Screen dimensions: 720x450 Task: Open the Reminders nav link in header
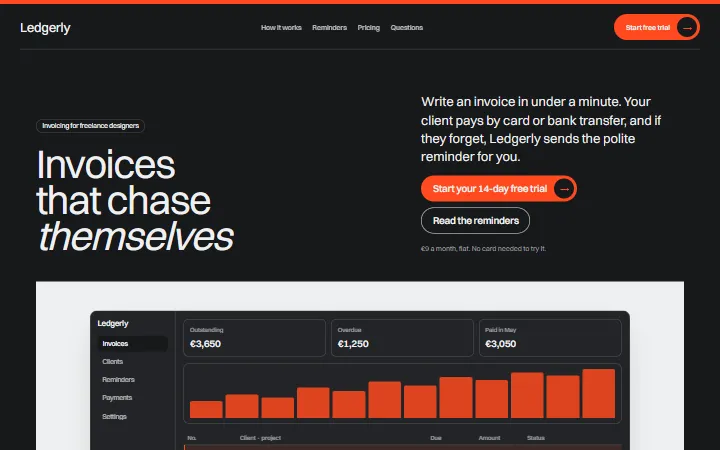(329, 28)
